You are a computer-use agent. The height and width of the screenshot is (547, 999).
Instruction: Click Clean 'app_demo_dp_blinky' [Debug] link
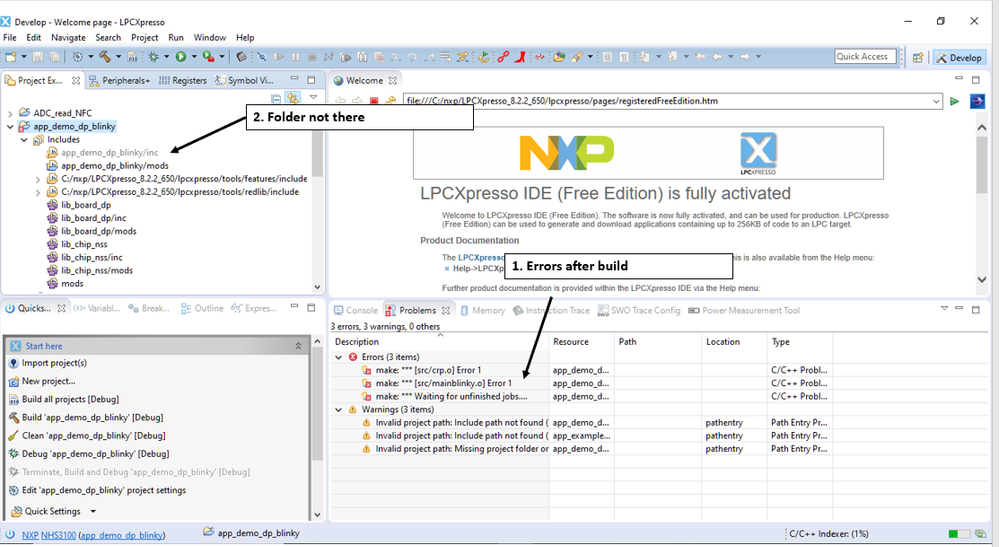(x=94, y=436)
